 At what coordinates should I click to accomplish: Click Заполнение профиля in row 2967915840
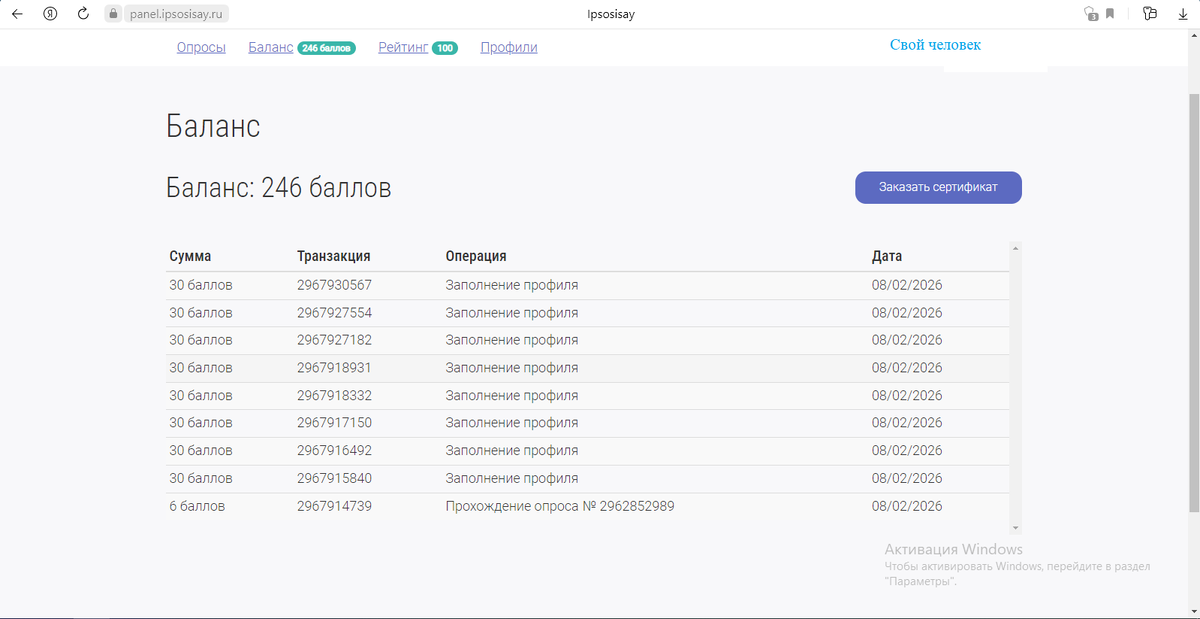pos(512,478)
